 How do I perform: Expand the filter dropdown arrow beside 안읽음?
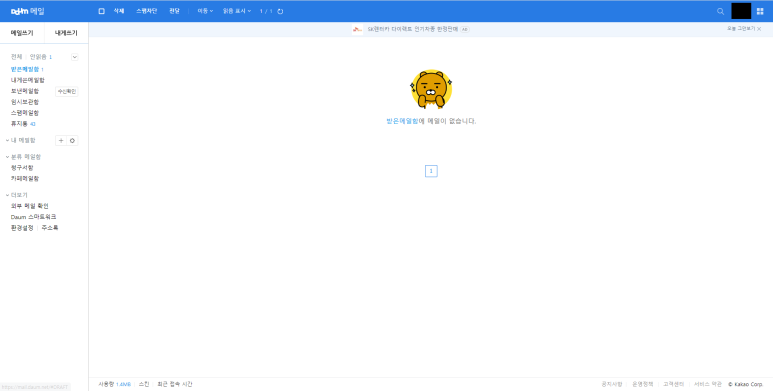pyautogui.click(x=74, y=57)
